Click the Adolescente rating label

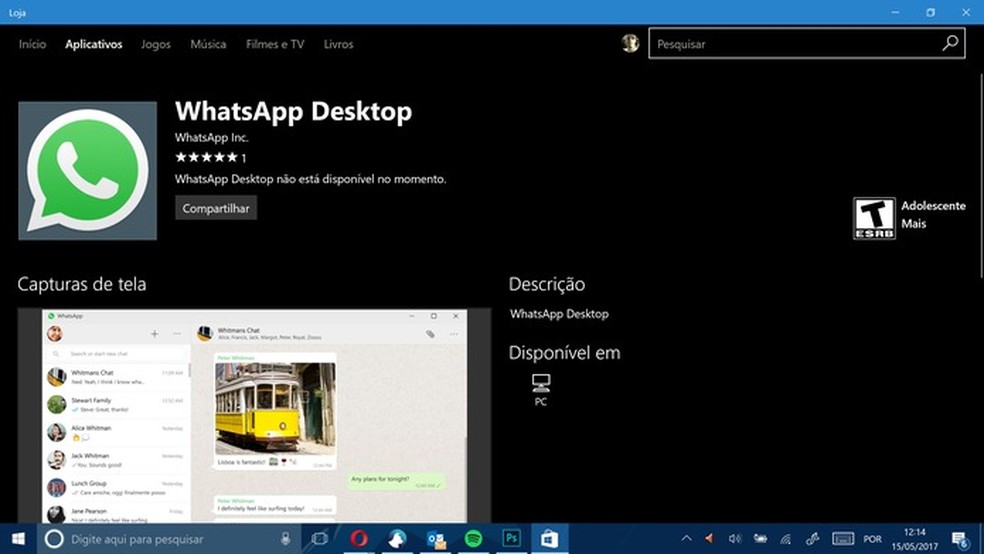[x=933, y=206]
